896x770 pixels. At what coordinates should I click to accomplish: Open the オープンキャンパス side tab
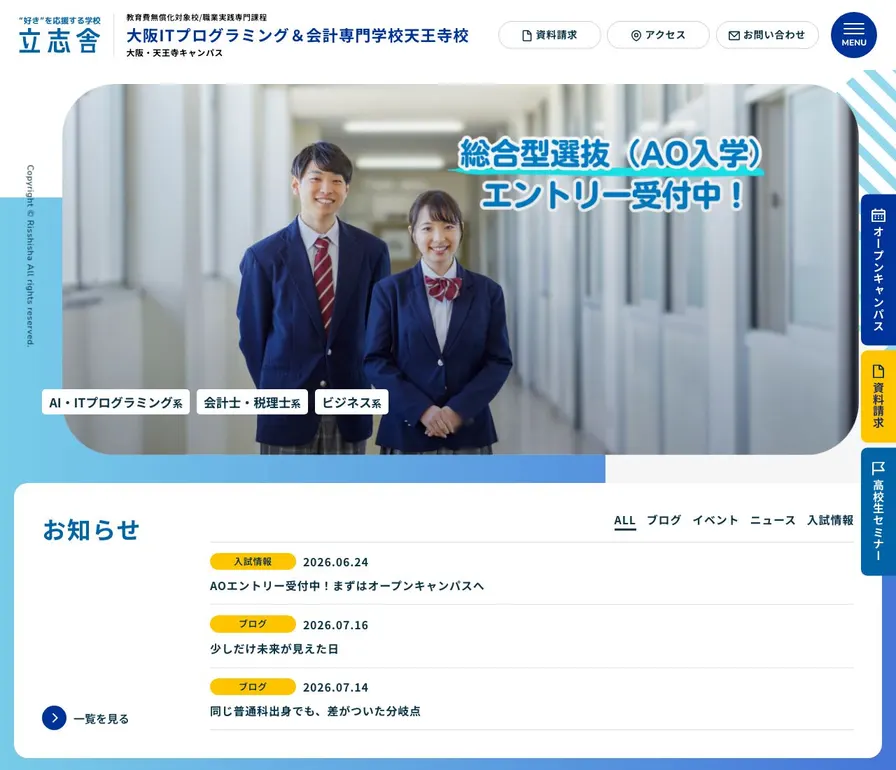coord(878,270)
